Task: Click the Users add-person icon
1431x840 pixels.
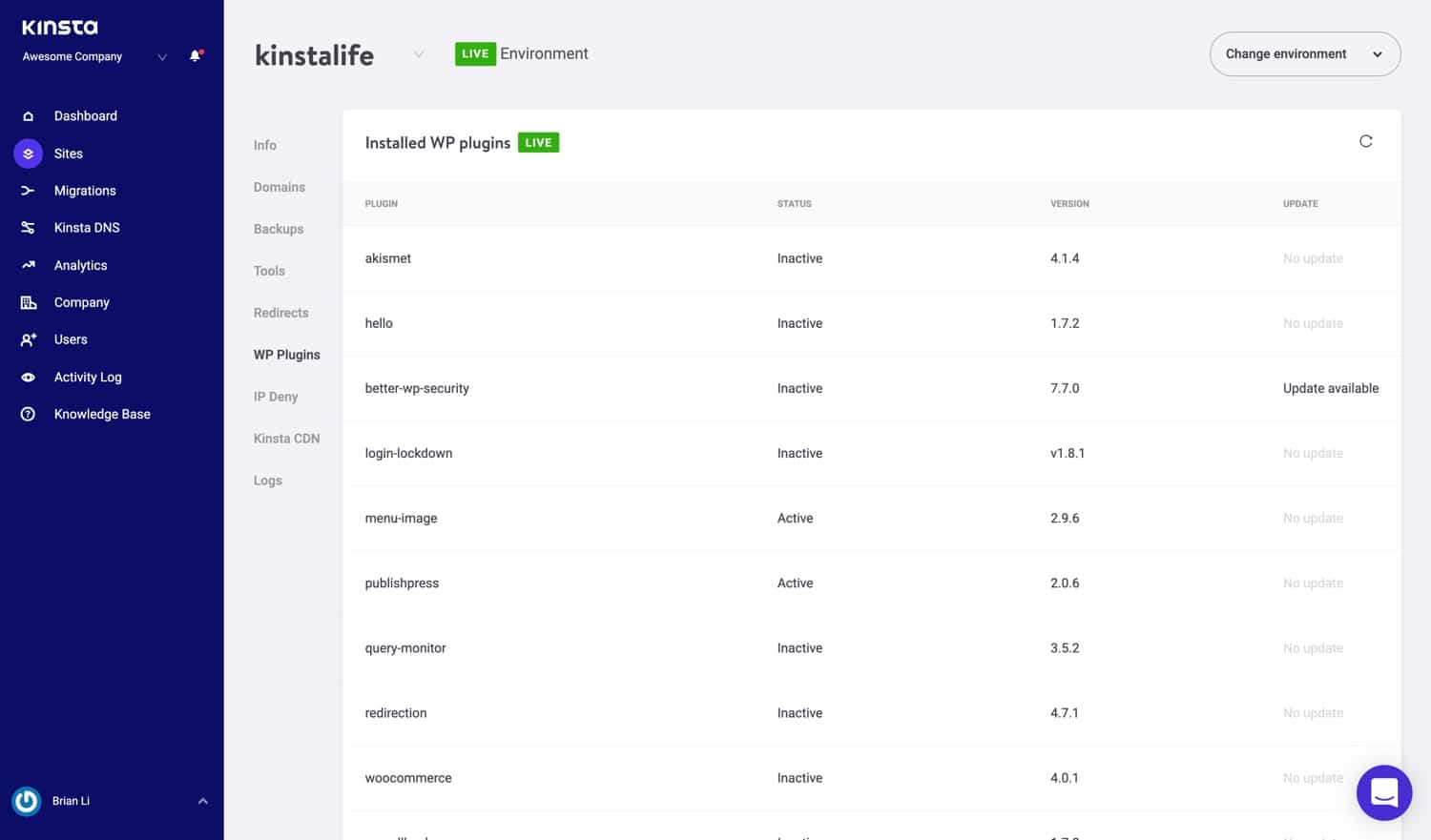Action: point(28,339)
